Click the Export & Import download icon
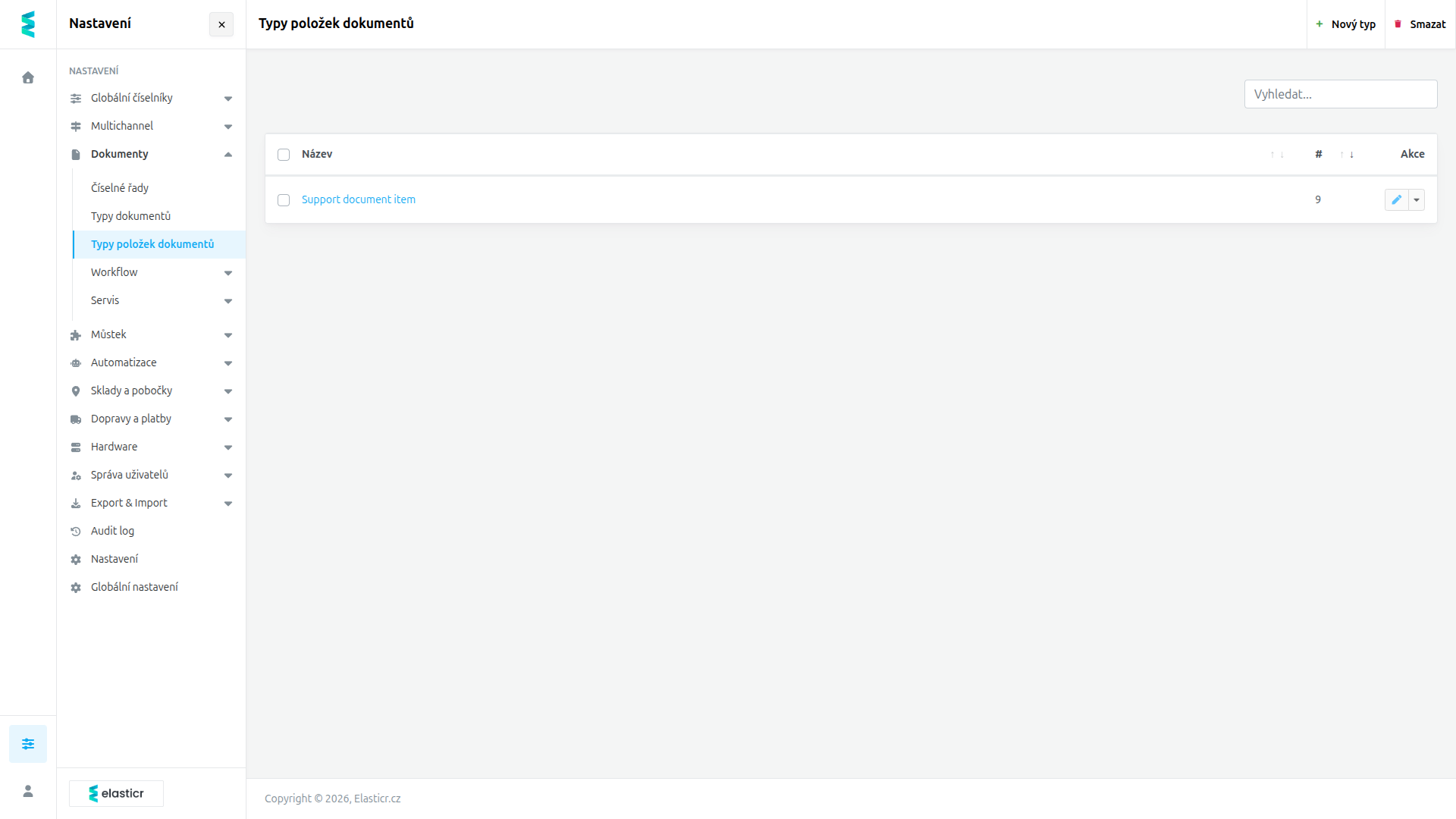The height and width of the screenshot is (819, 1456). pos(76,504)
